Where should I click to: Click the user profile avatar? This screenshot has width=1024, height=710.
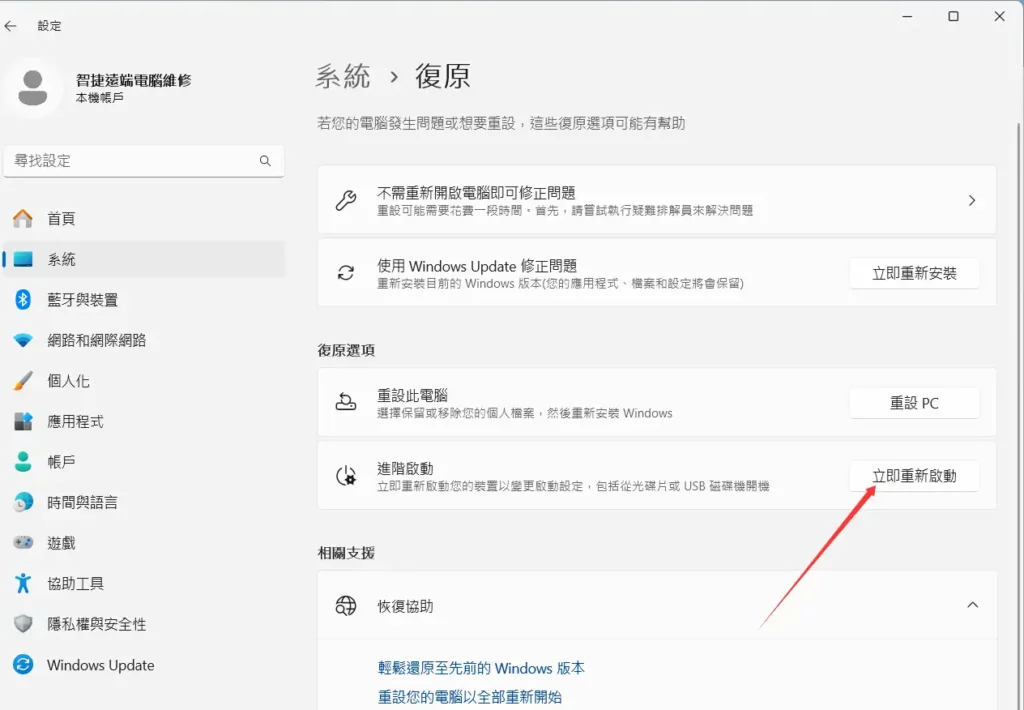click(33, 88)
